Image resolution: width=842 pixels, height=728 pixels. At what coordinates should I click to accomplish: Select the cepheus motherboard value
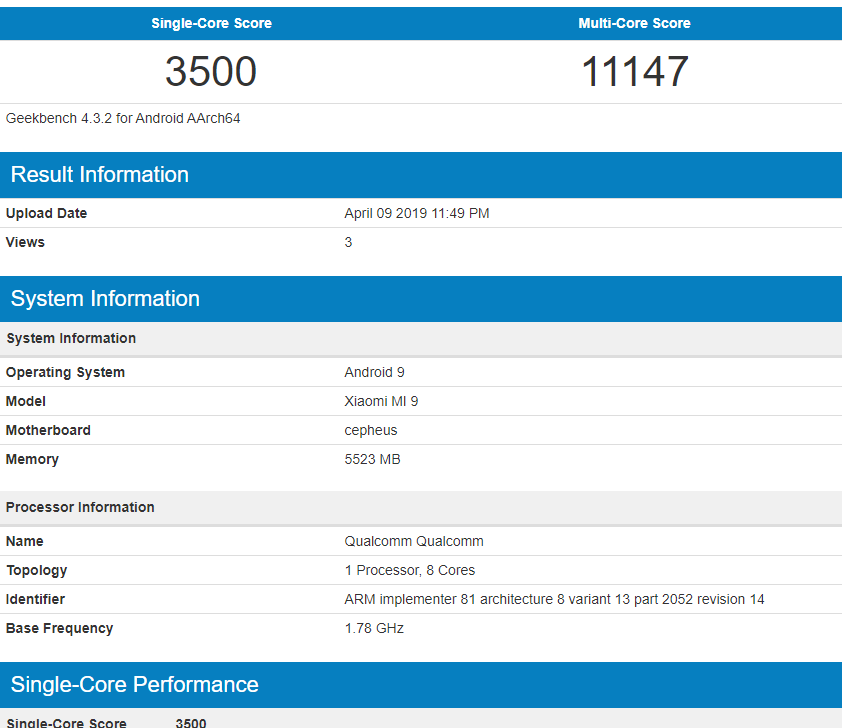pyautogui.click(x=371, y=431)
